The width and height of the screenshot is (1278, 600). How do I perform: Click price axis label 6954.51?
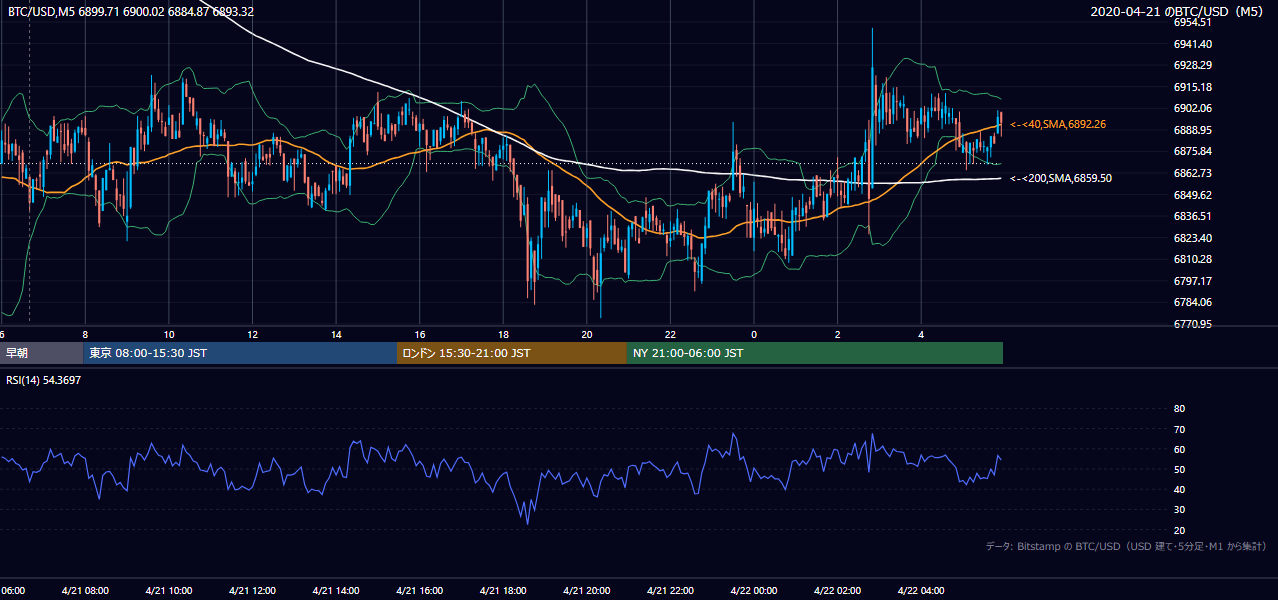1193,22
